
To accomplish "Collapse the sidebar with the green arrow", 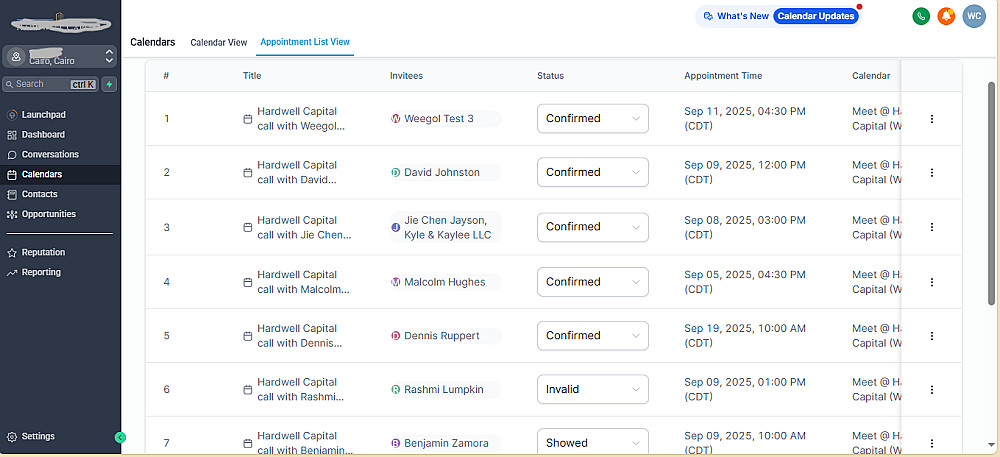I will tap(121, 437).
